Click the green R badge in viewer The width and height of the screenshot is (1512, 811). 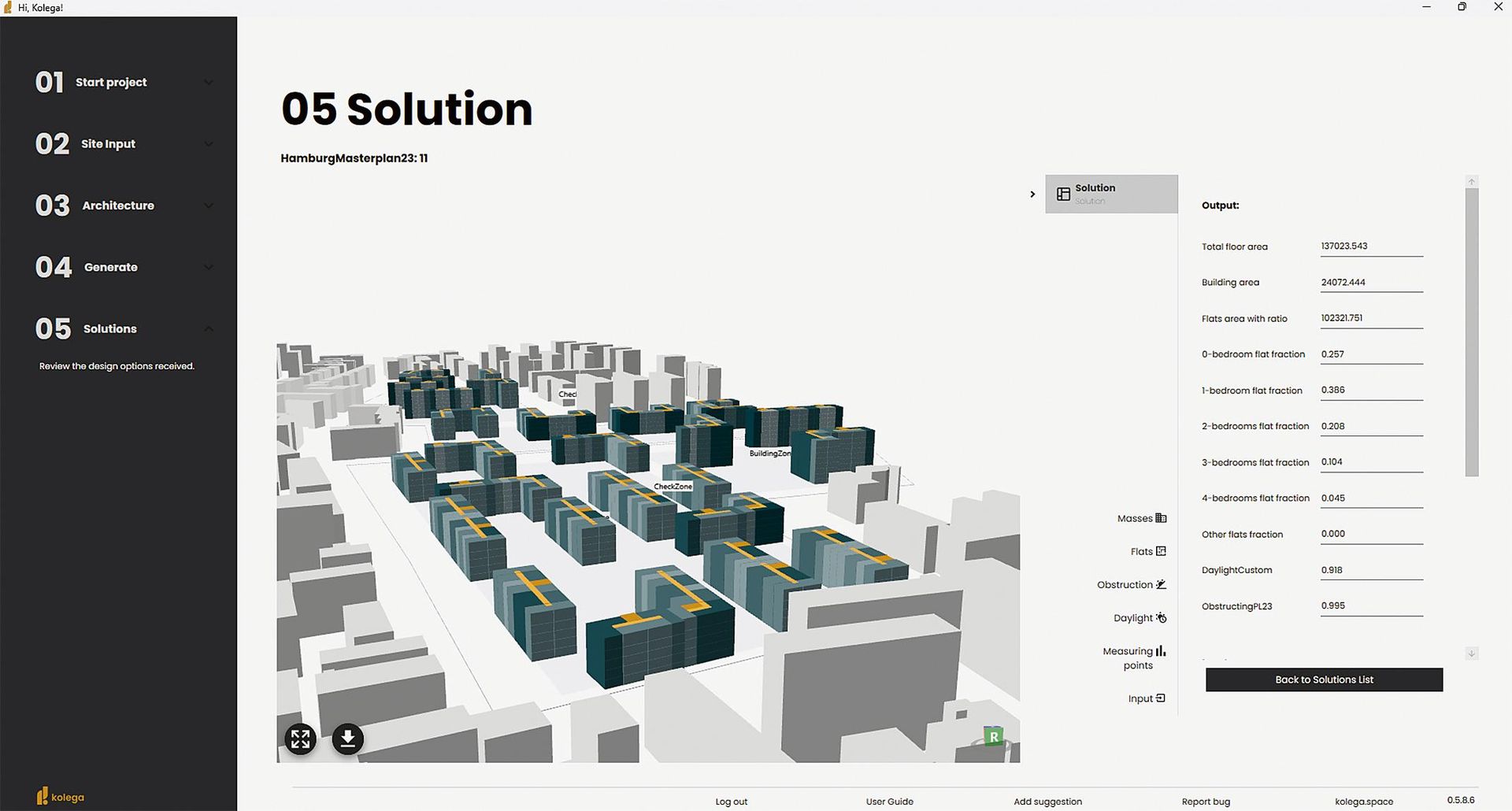click(994, 737)
